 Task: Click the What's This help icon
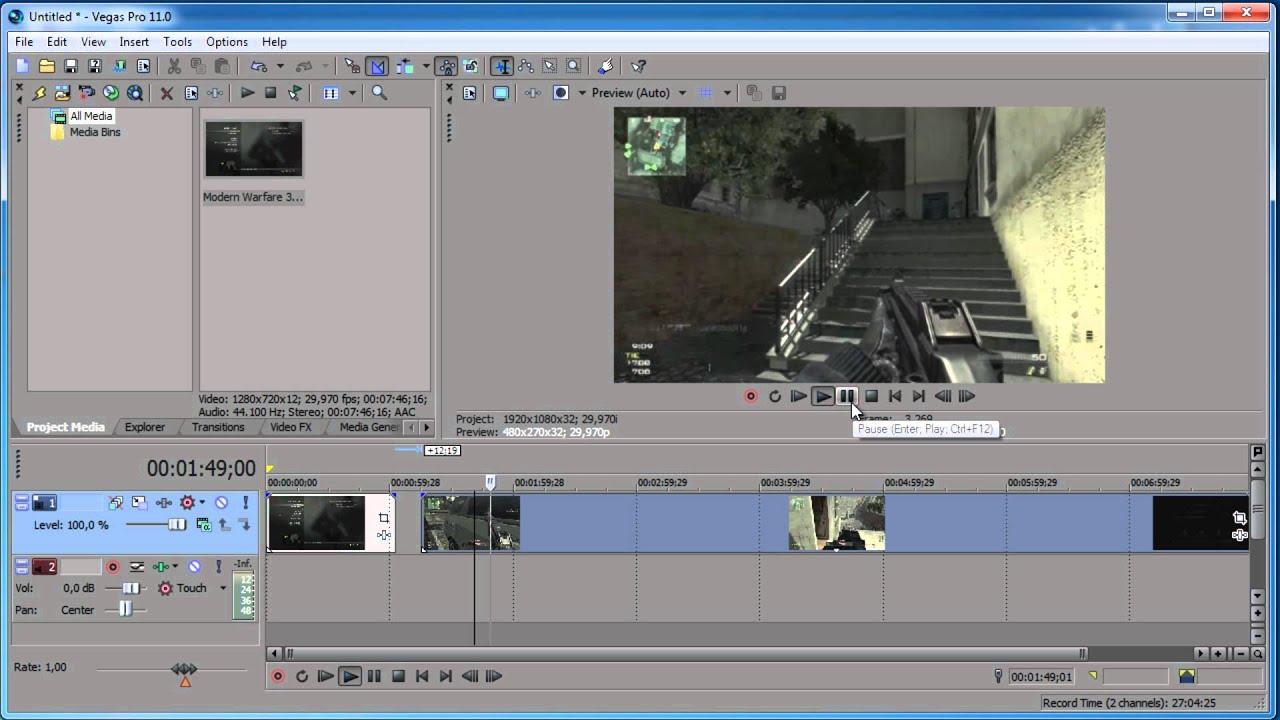pos(638,66)
